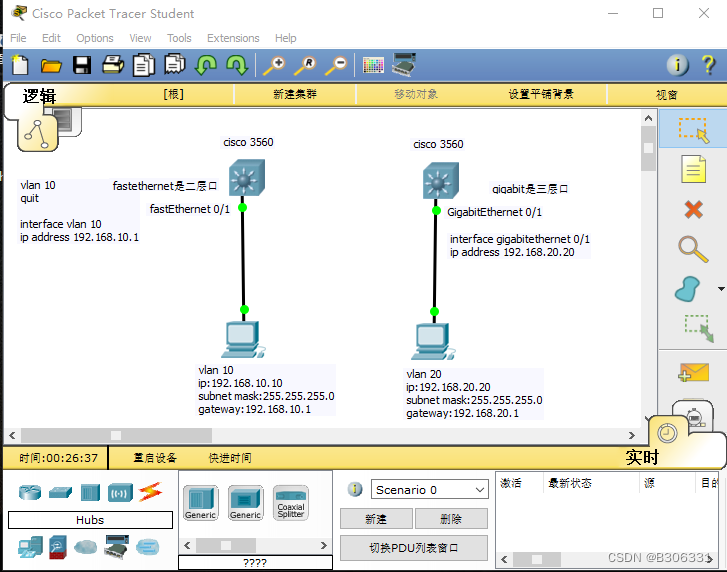Click the 视窗 viewport button
This screenshot has width=727, height=572.
[667, 95]
